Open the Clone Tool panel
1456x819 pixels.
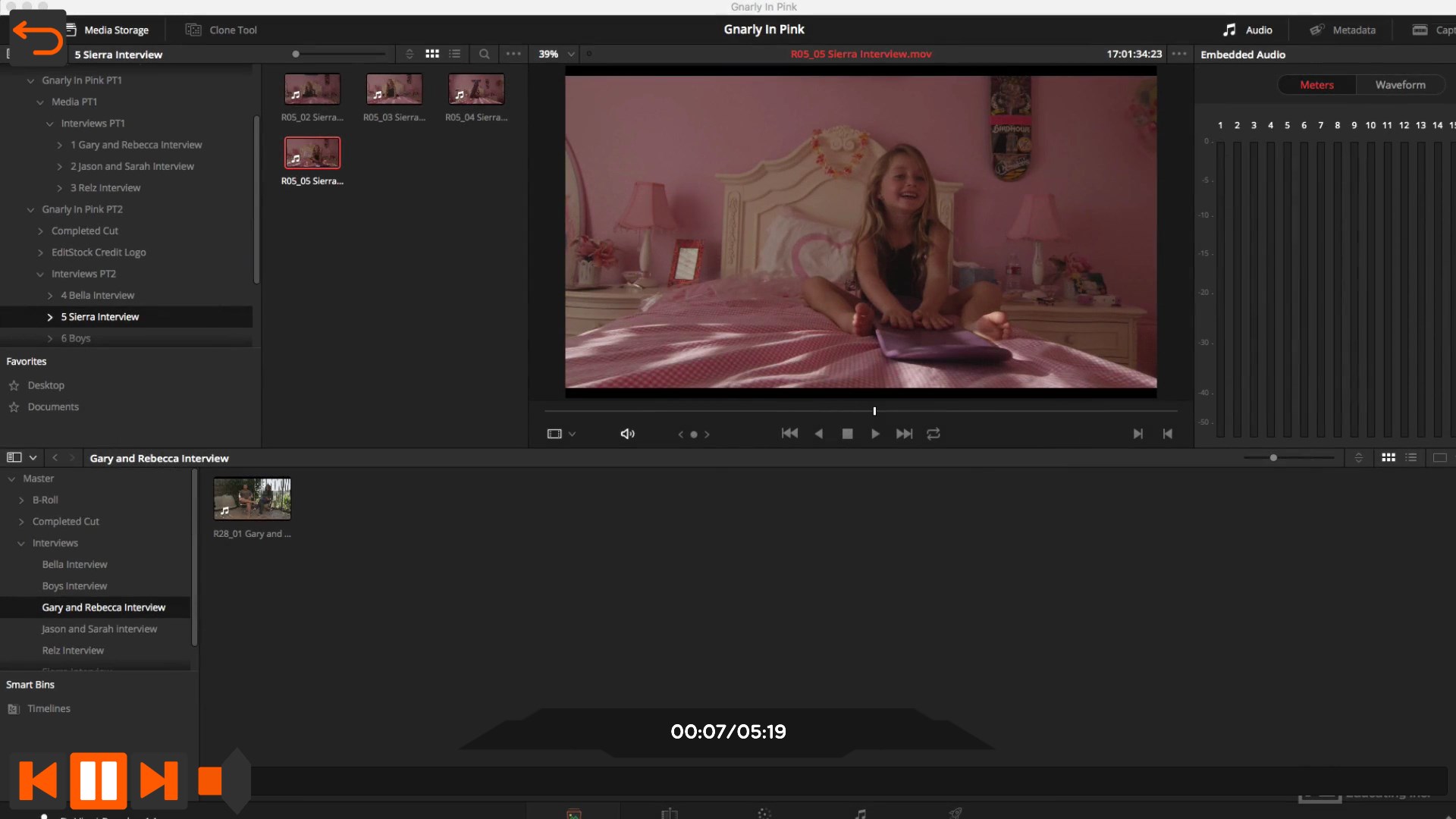click(x=221, y=30)
